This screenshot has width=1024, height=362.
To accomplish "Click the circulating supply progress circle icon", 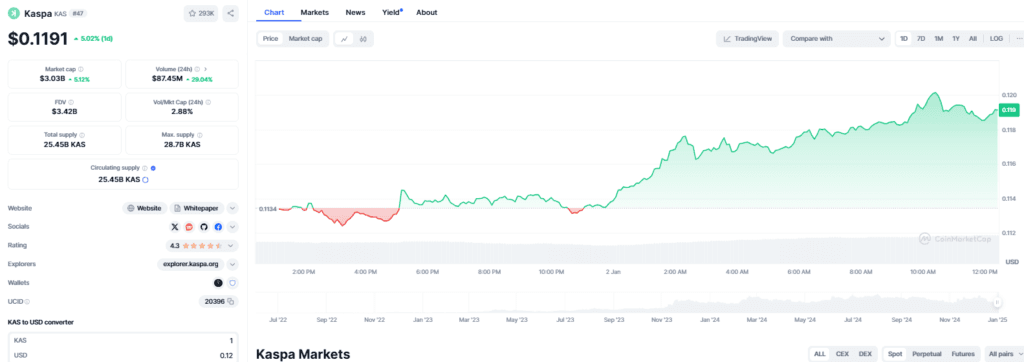I will tap(146, 179).
